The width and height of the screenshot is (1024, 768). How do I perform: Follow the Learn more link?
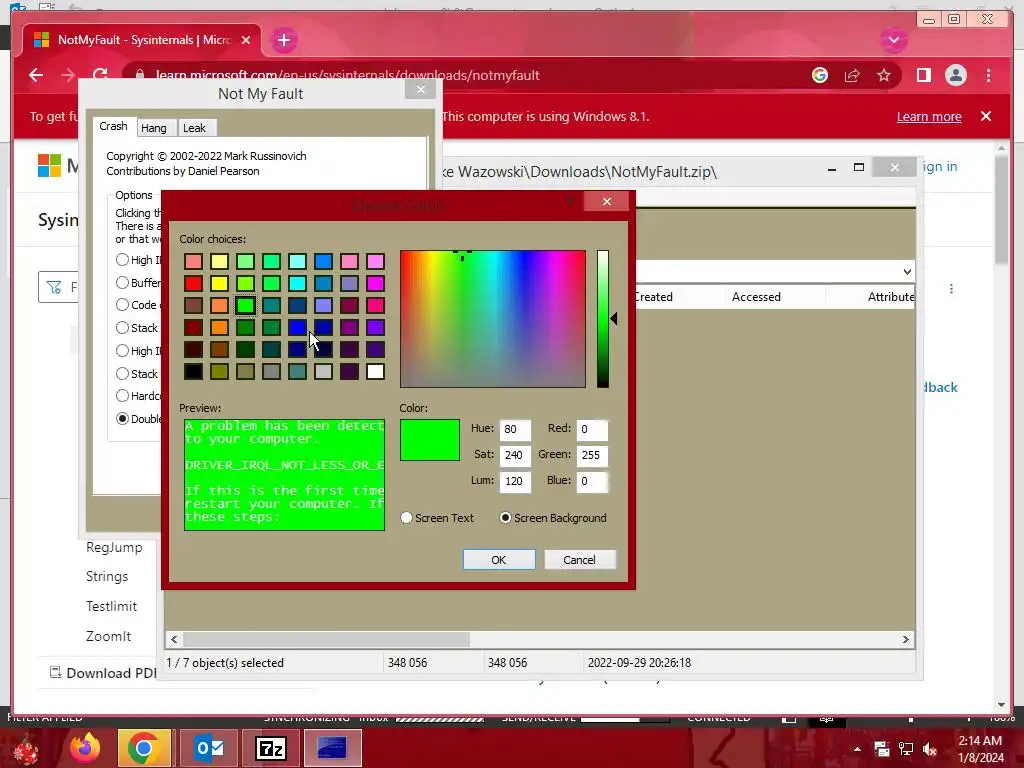tap(929, 117)
